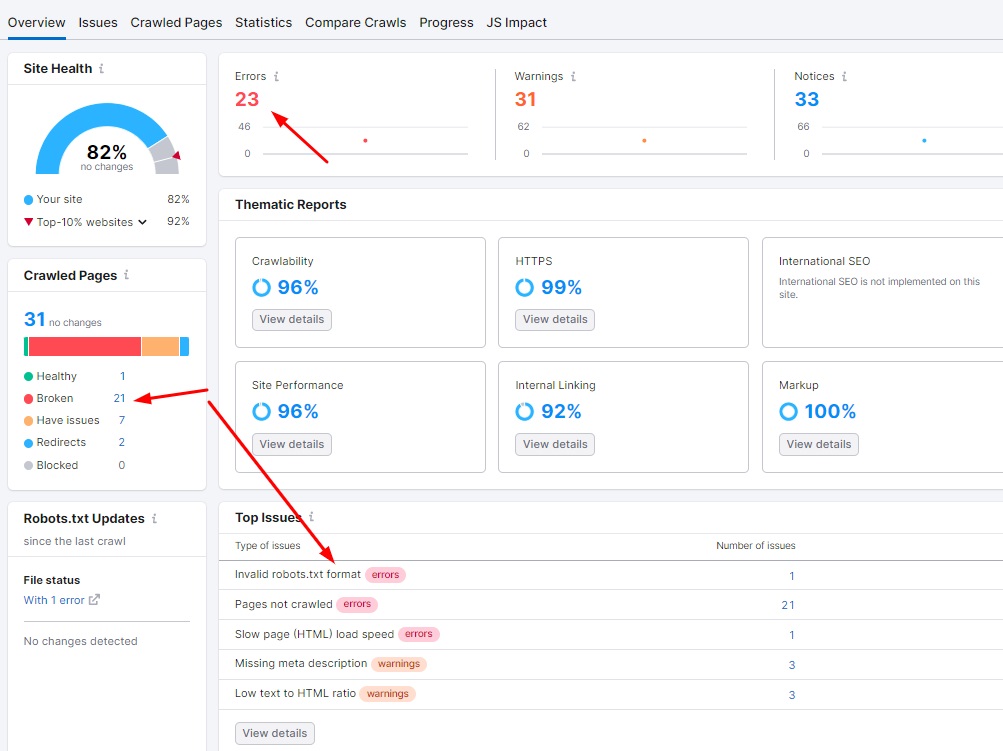Viewport: 1003px width, 751px height.
Task: Follow the With 1 error link
Action: pyautogui.click(x=55, y=600)
